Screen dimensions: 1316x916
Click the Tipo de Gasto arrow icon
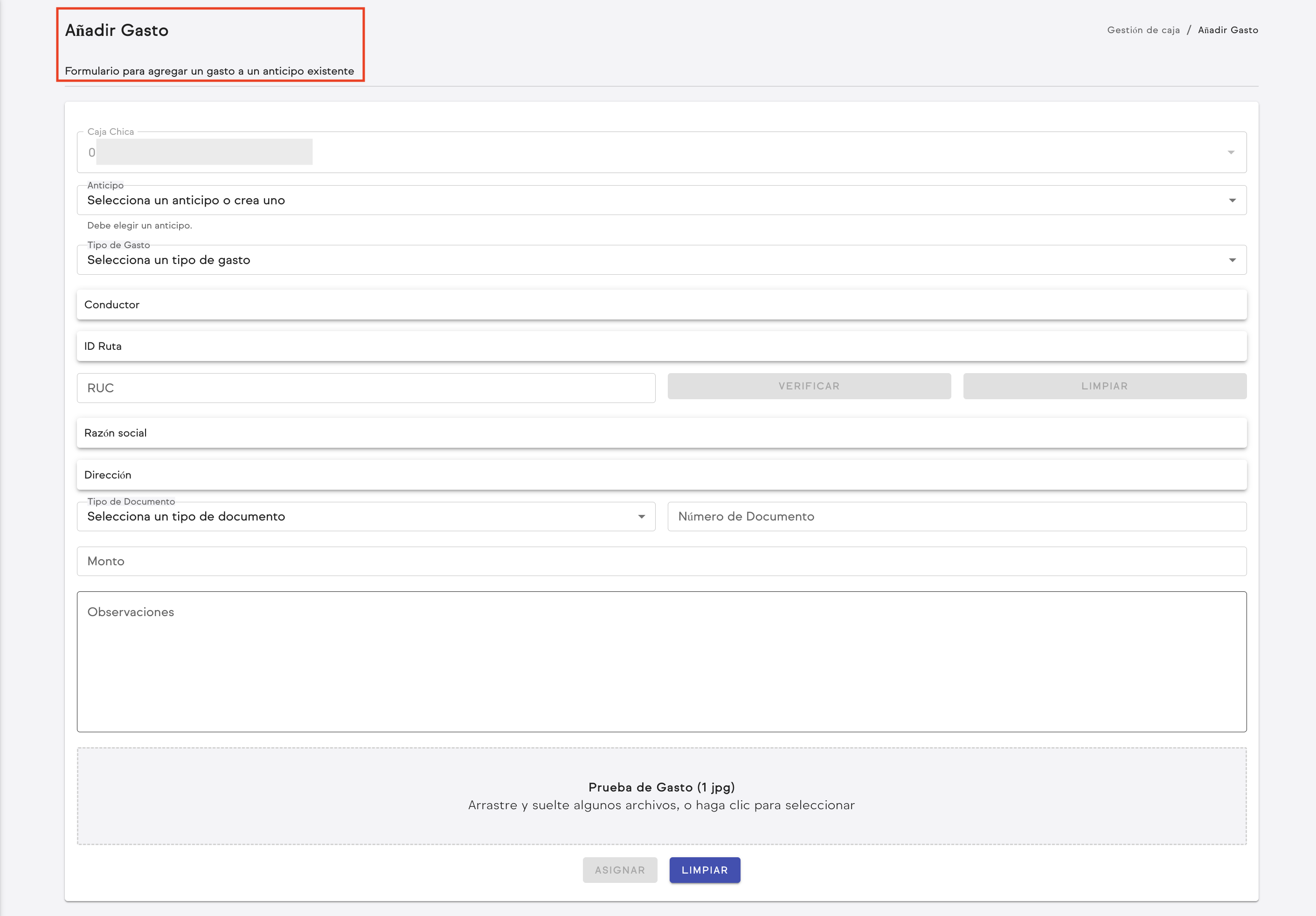point(1232,260)
